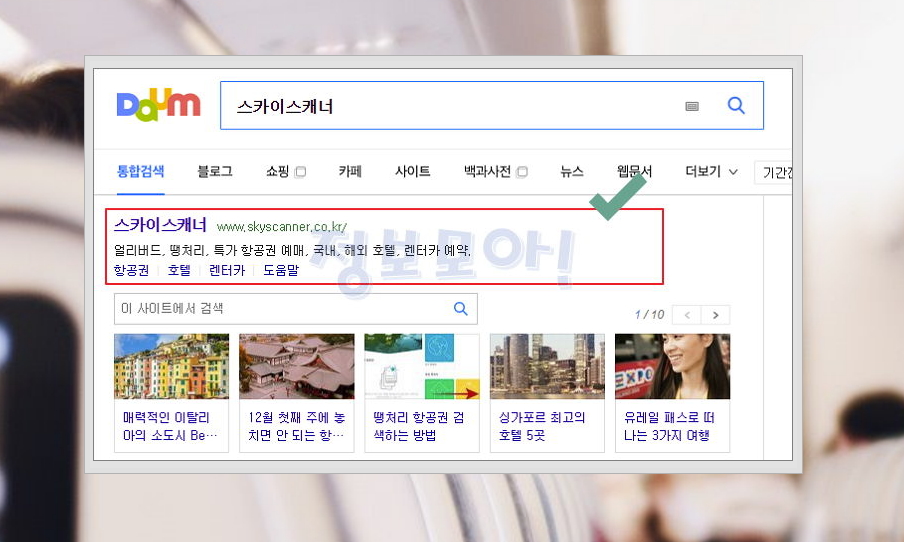The width and height of the screenshot is (904, 542).
Task: Open 유레일 패스로 떠나는 3가지 여행 link
Action: pos(669,426)
